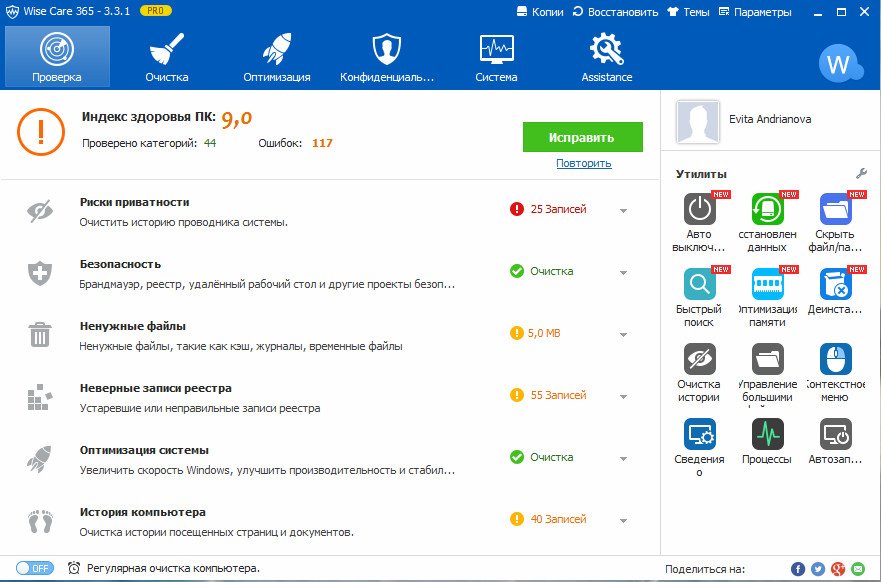Click the round W logo icon
The image size is (881, 582).
point(840,63)
